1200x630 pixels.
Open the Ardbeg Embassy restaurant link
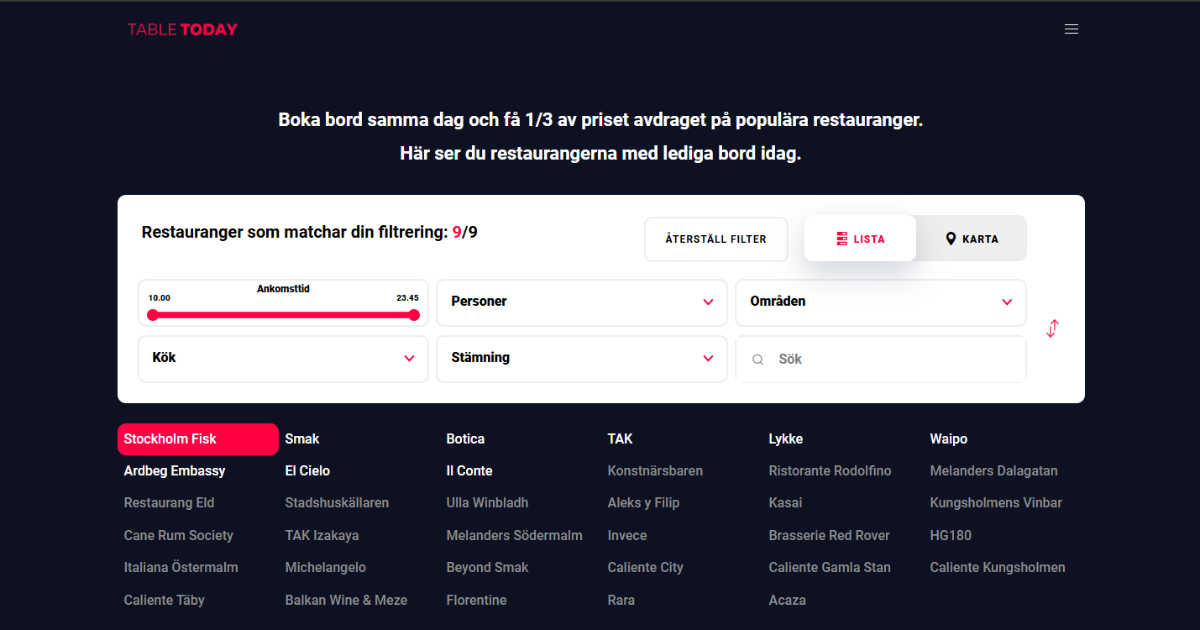click(174, 471)
